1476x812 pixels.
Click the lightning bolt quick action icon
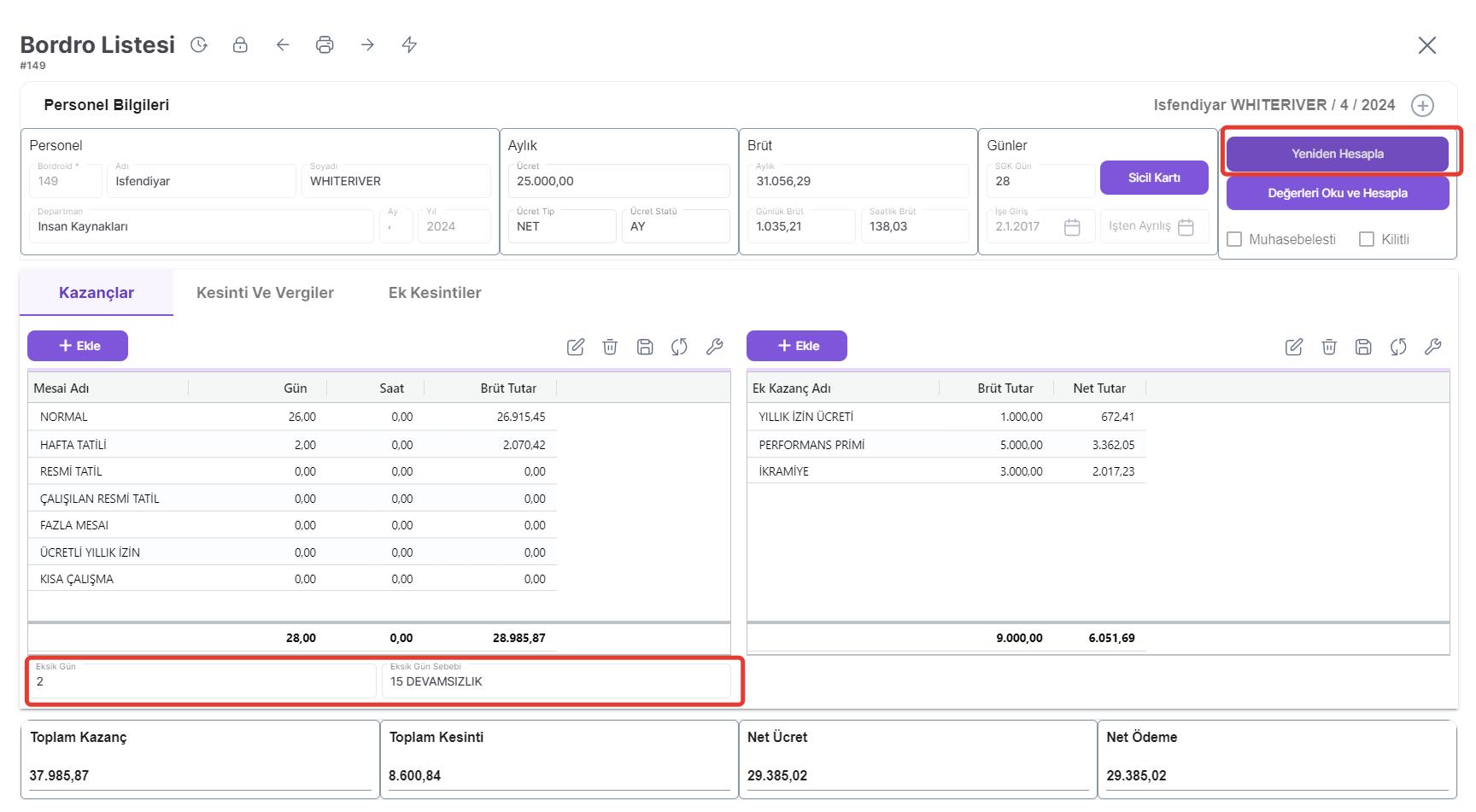tap(409, 45)
